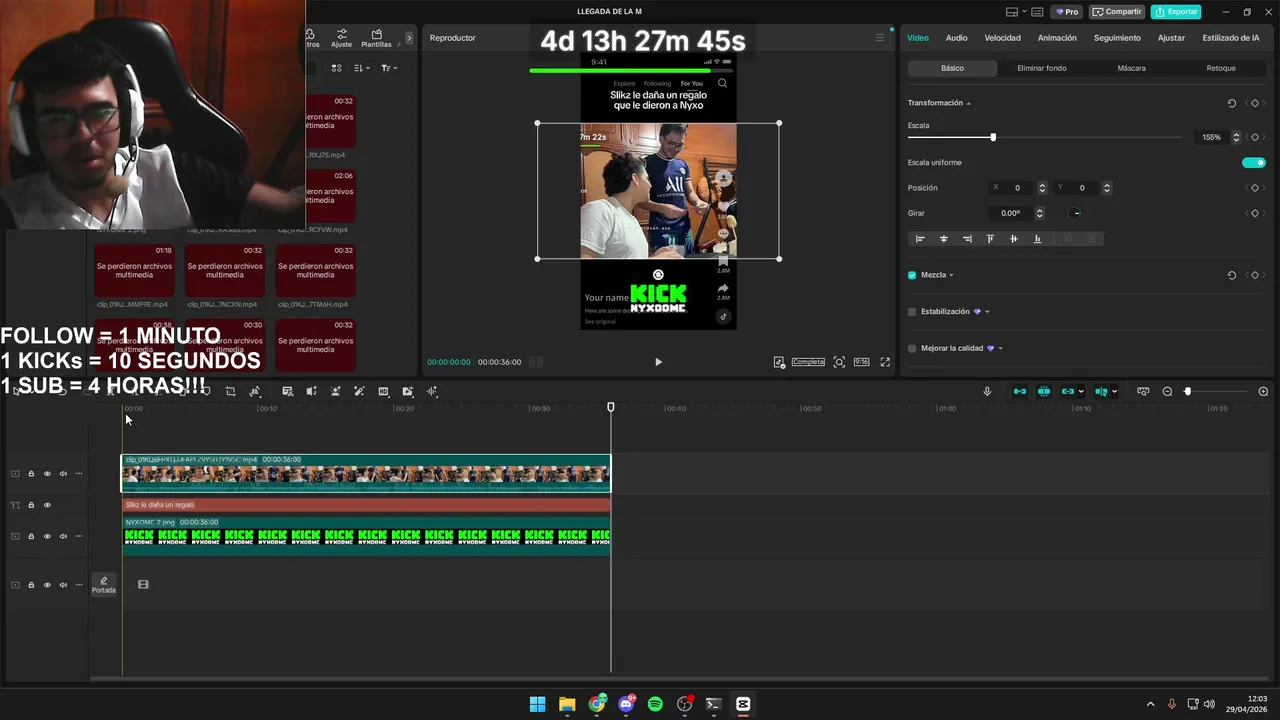Click the Portada cover button
Image resolution: width=1280 pixels, height=720 pixels.
(x=104, y=585)
